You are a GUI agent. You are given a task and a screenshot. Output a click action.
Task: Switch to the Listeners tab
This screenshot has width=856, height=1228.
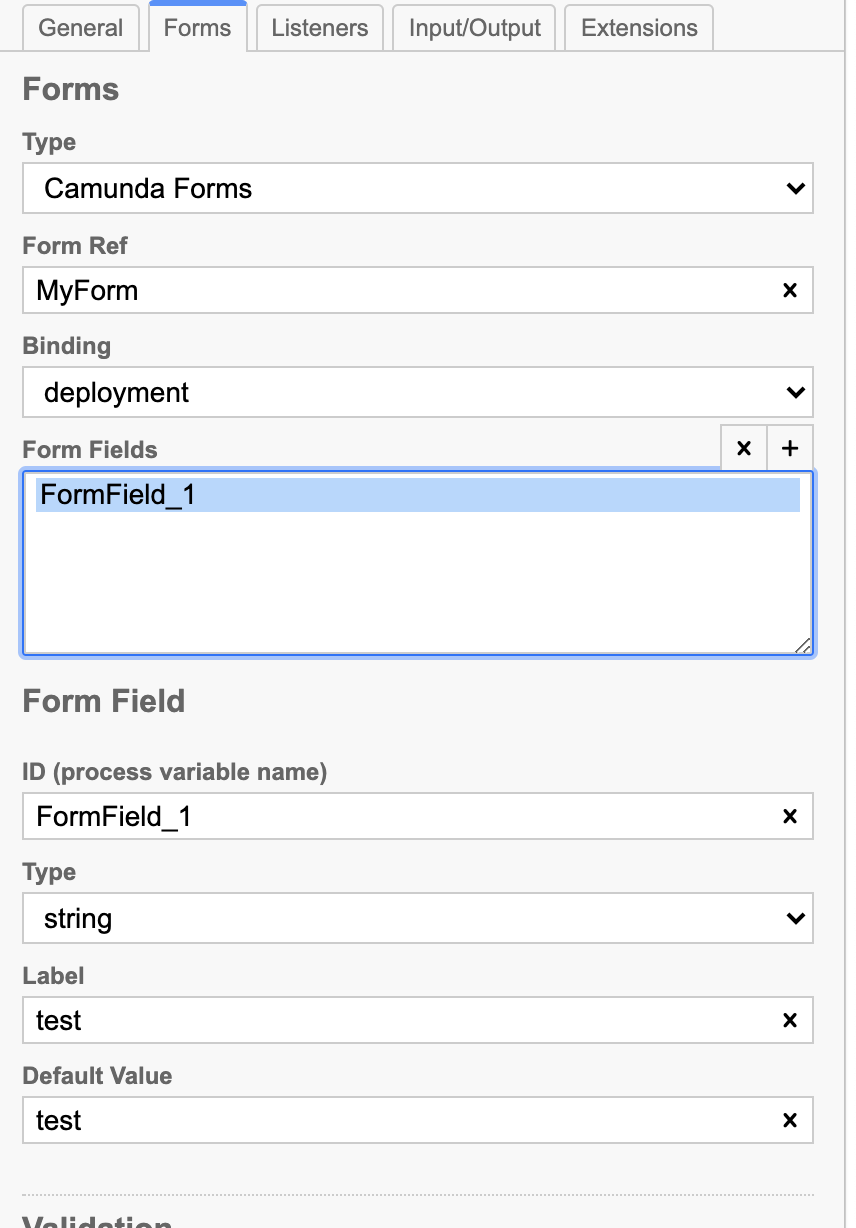pyautogui.click(x=320, y=28)
